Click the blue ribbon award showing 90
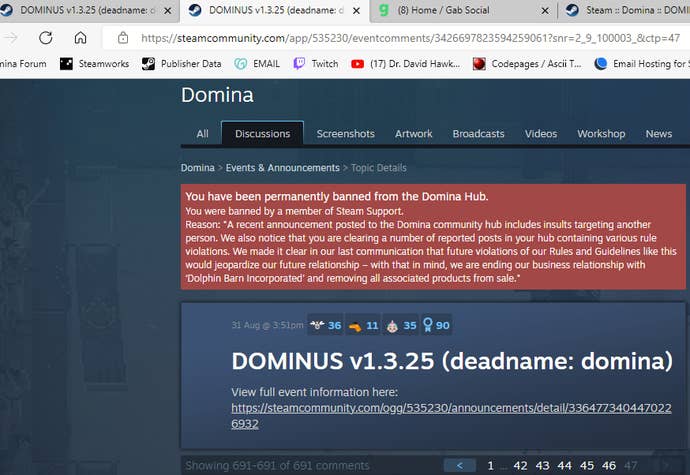Viewport: 690px width, 475px height. coord(435,325)
